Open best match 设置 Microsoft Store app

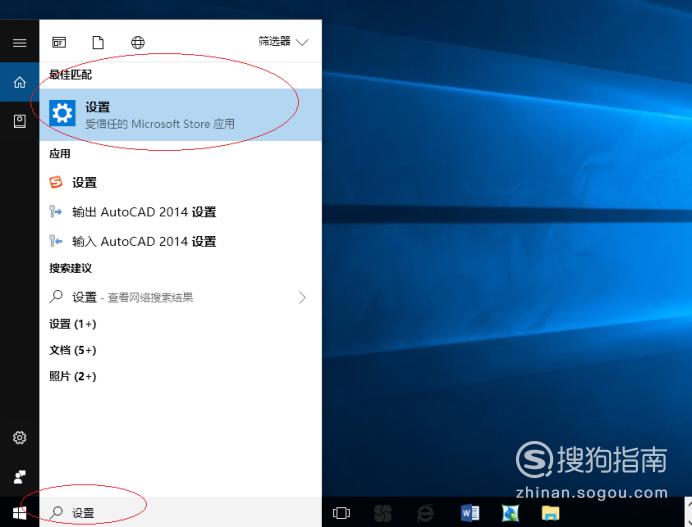click(181, 115)
